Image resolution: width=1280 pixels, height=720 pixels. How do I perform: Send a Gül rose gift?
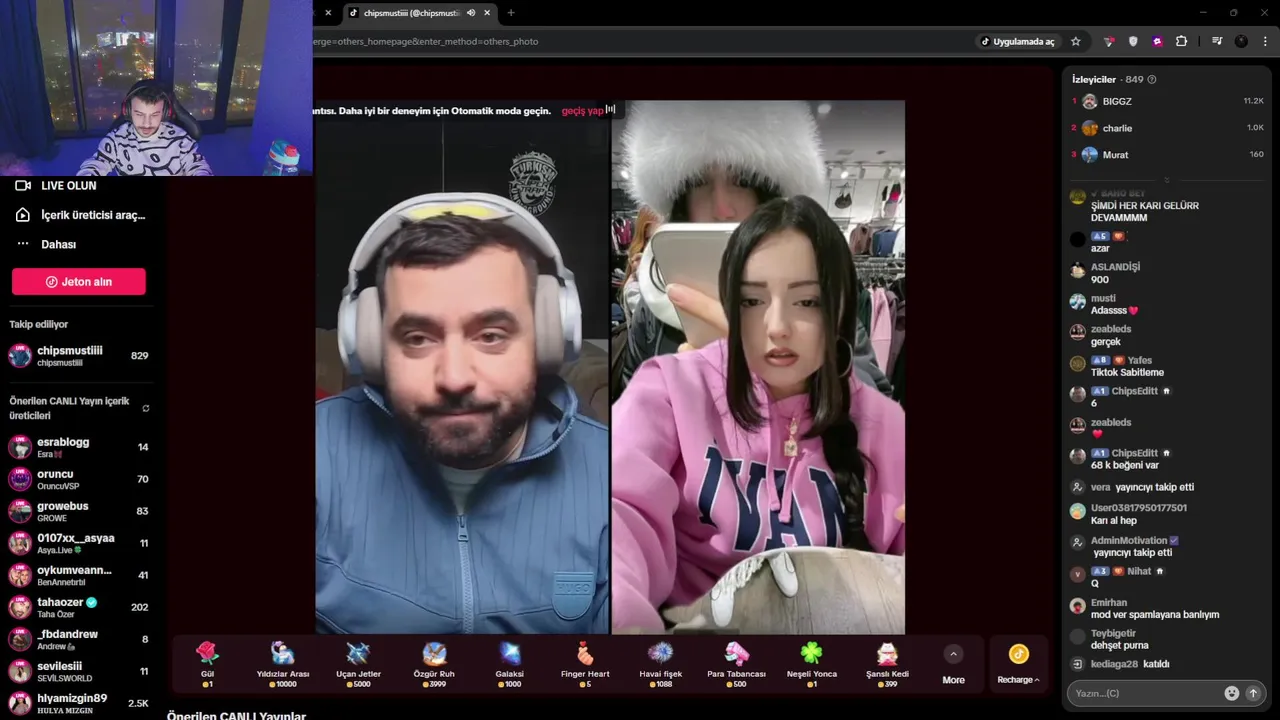click(207, 665)
